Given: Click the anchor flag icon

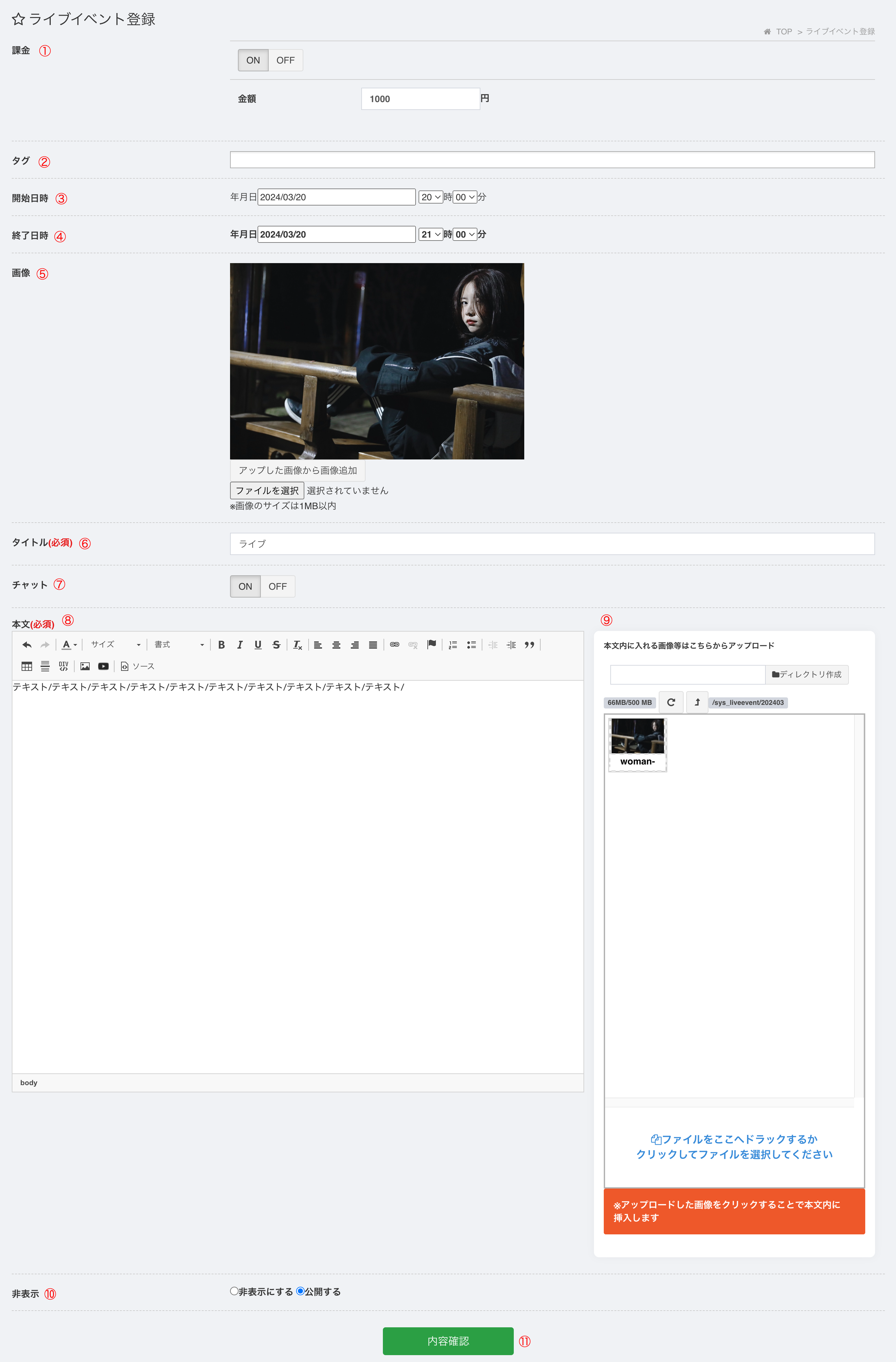Looking at the screenshot, I should coord(432,645).
